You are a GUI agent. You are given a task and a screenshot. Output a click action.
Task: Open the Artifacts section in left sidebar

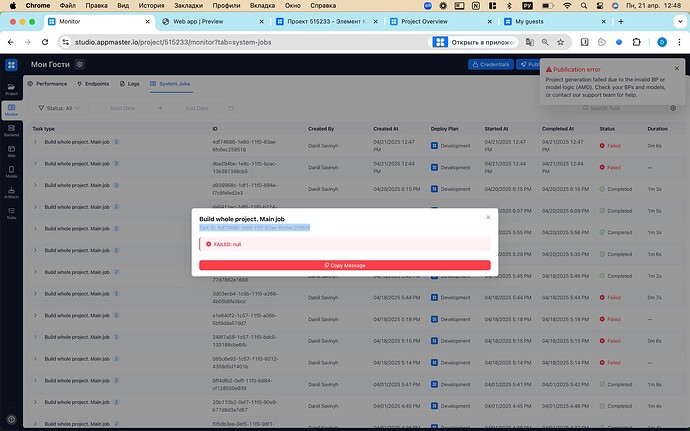(11, 193)
